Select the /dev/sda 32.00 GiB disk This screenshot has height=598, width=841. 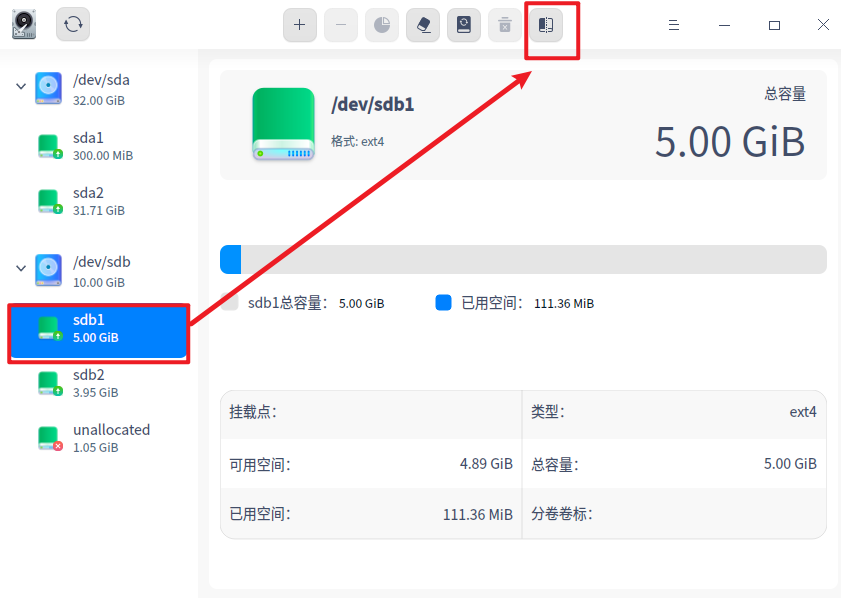point(99,89)
